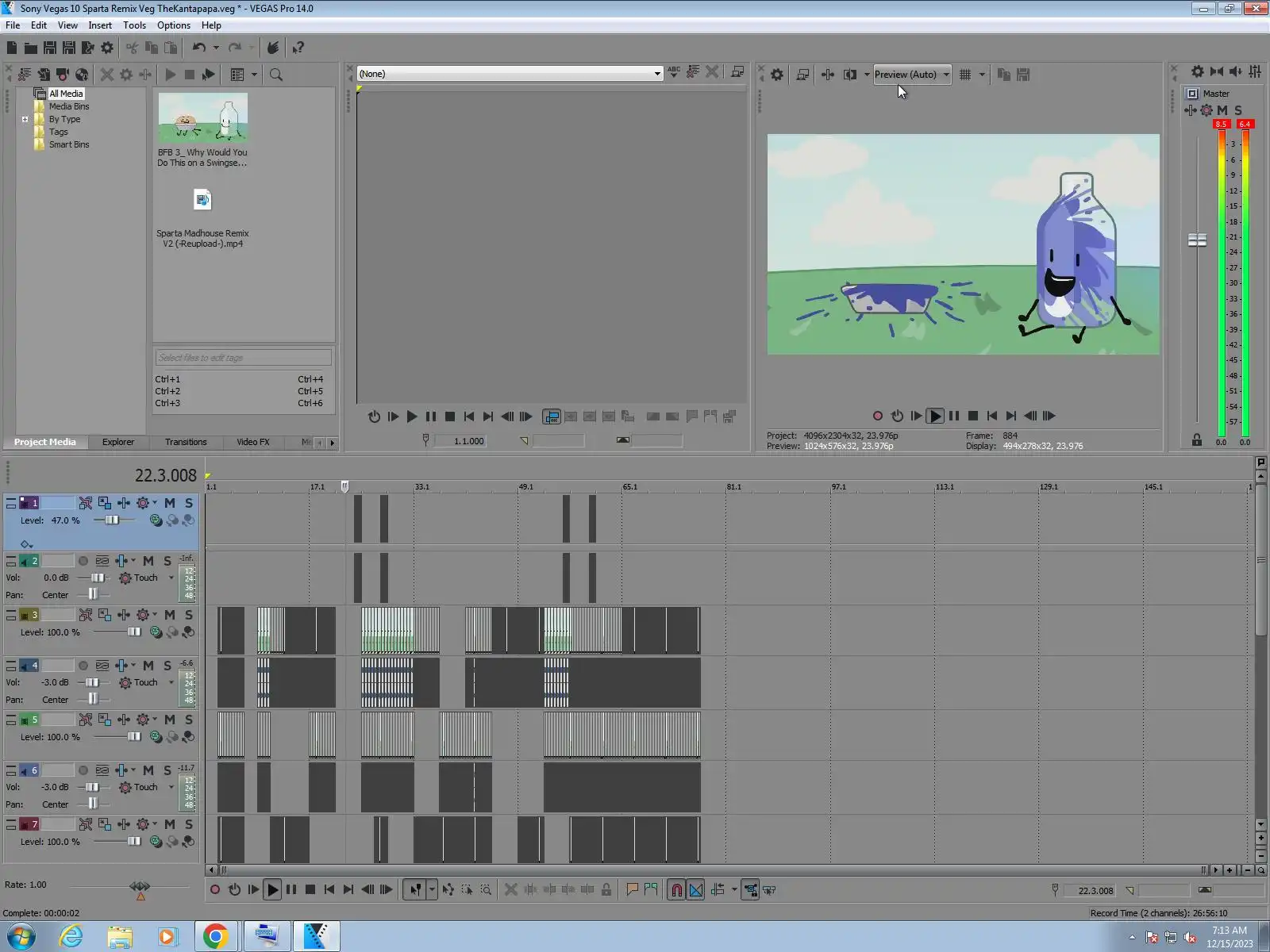Switch to the Explorer tab

(118, 442)
